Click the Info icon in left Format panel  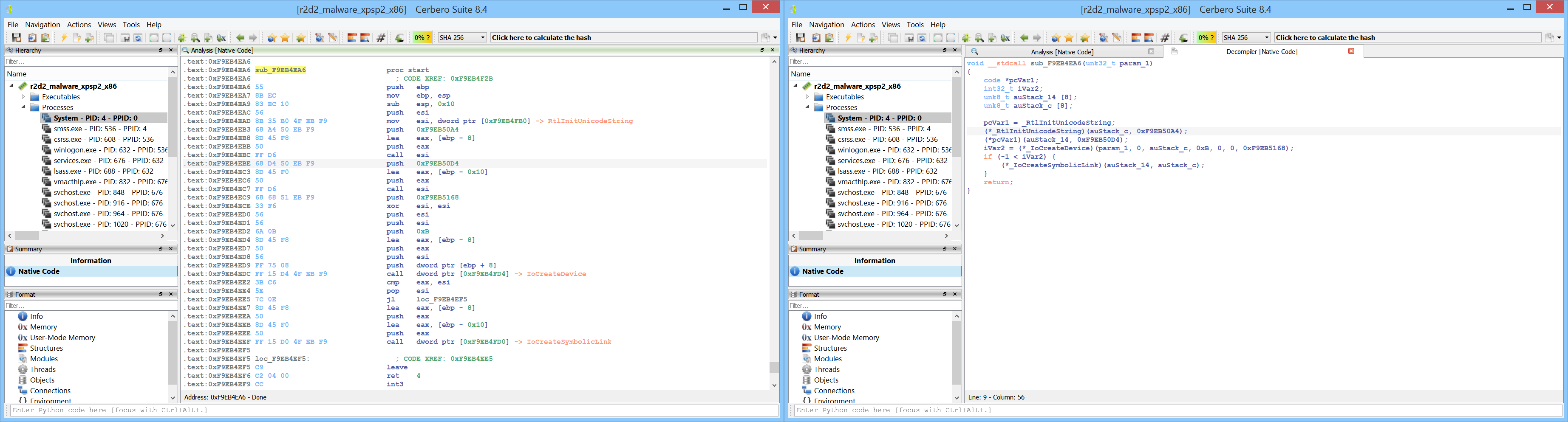coord(23,316)
